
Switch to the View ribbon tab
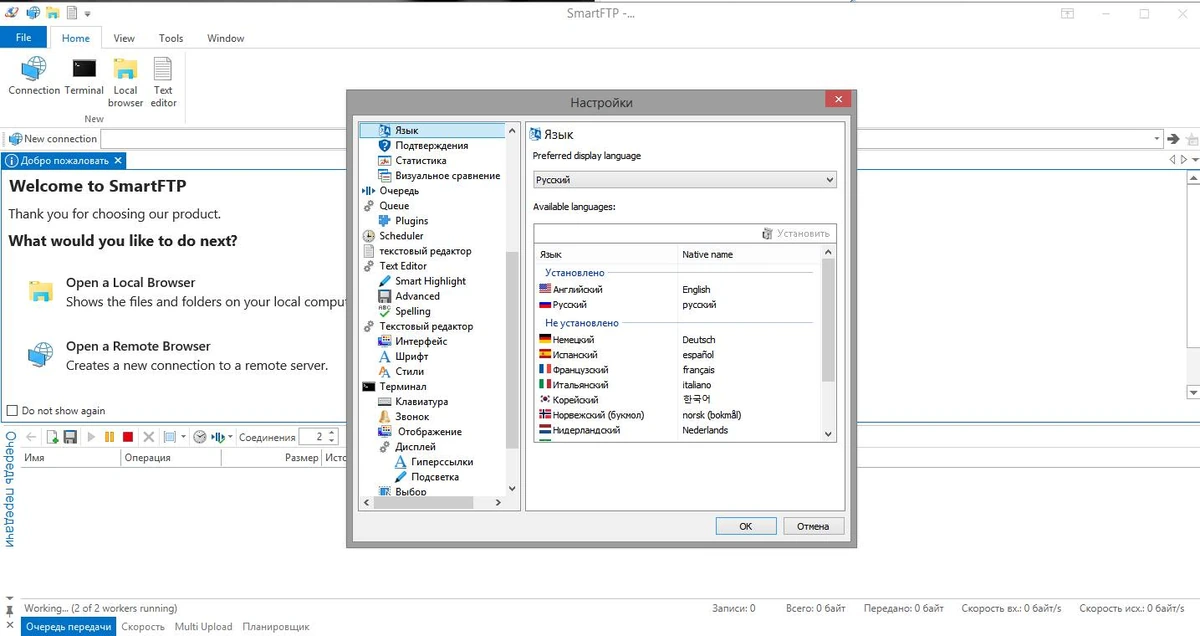[x=124, y=38]
